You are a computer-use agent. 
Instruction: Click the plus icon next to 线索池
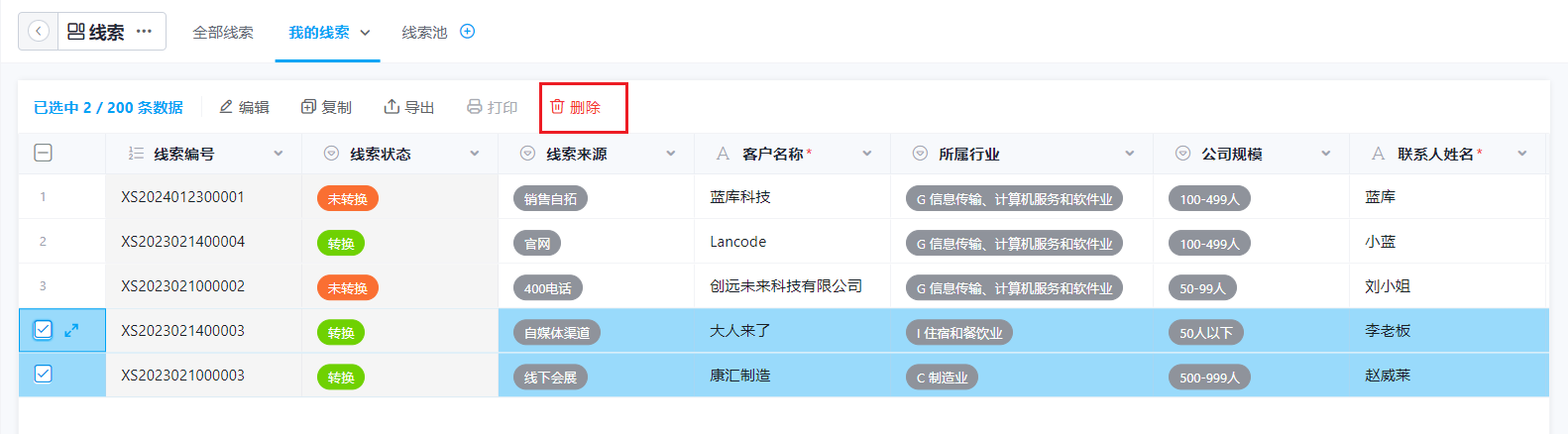pyautogui.click(x=468, y=32)
